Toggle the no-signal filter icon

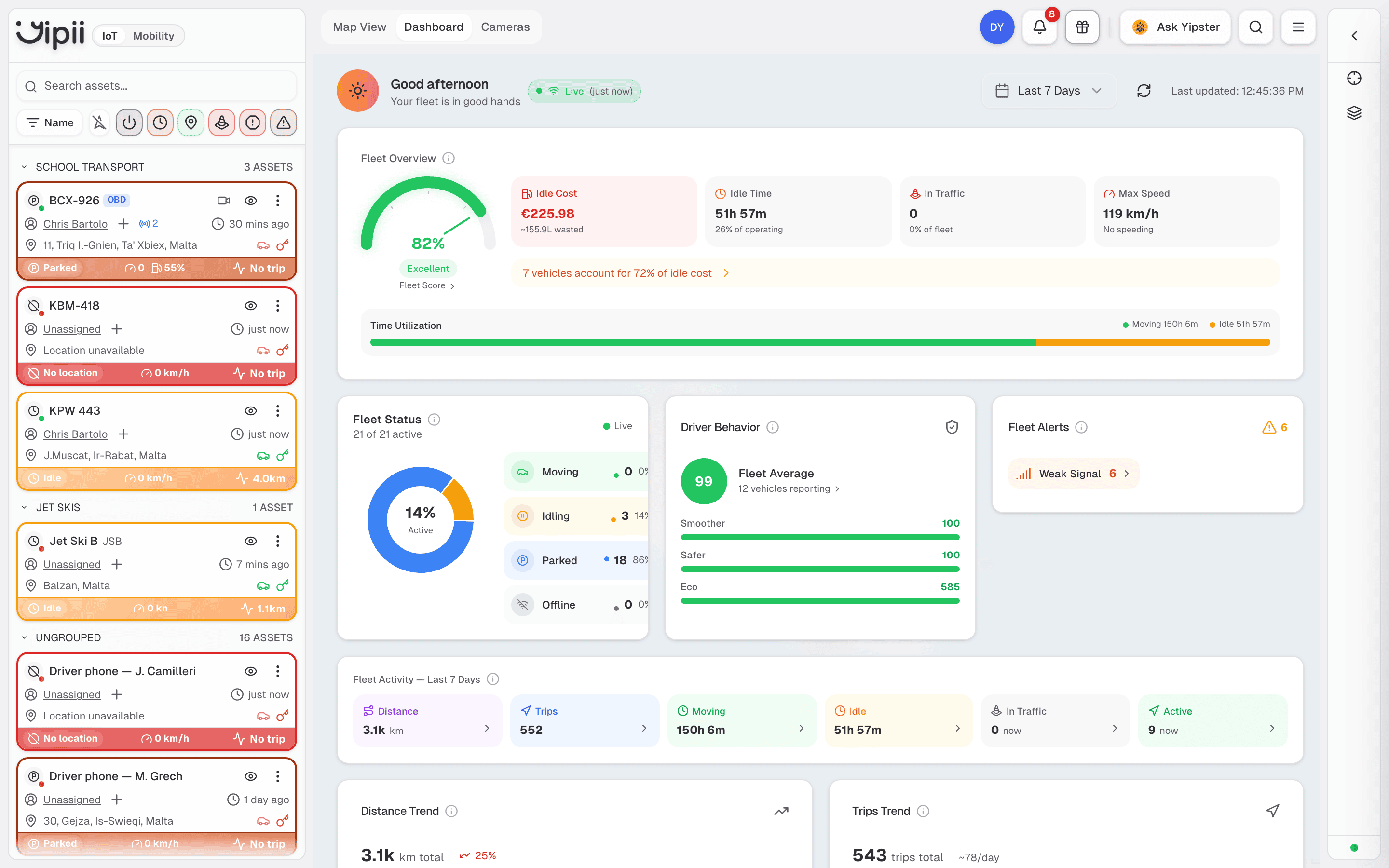click(99, 122)
